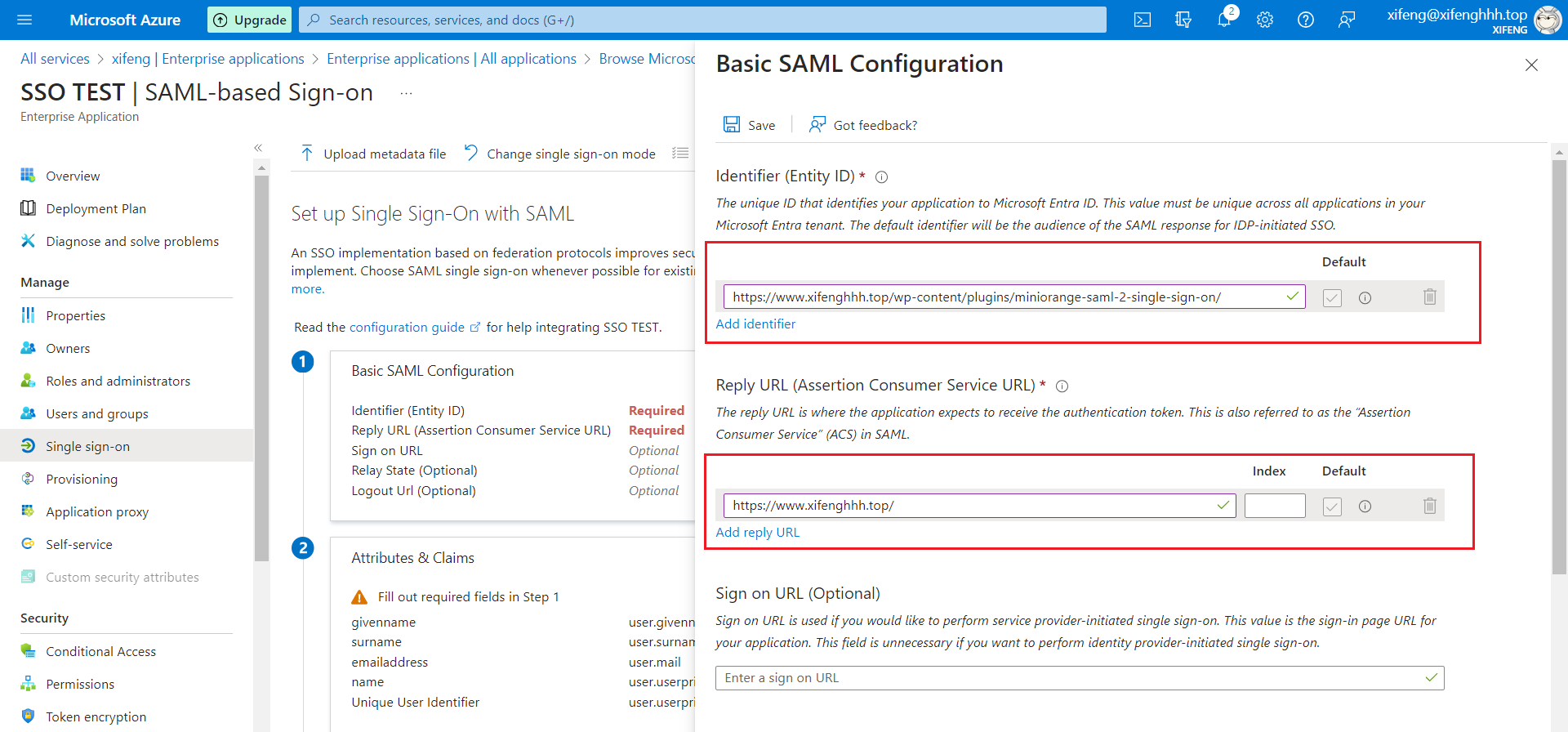Select Single sign-on menu item

coord(127,446)
